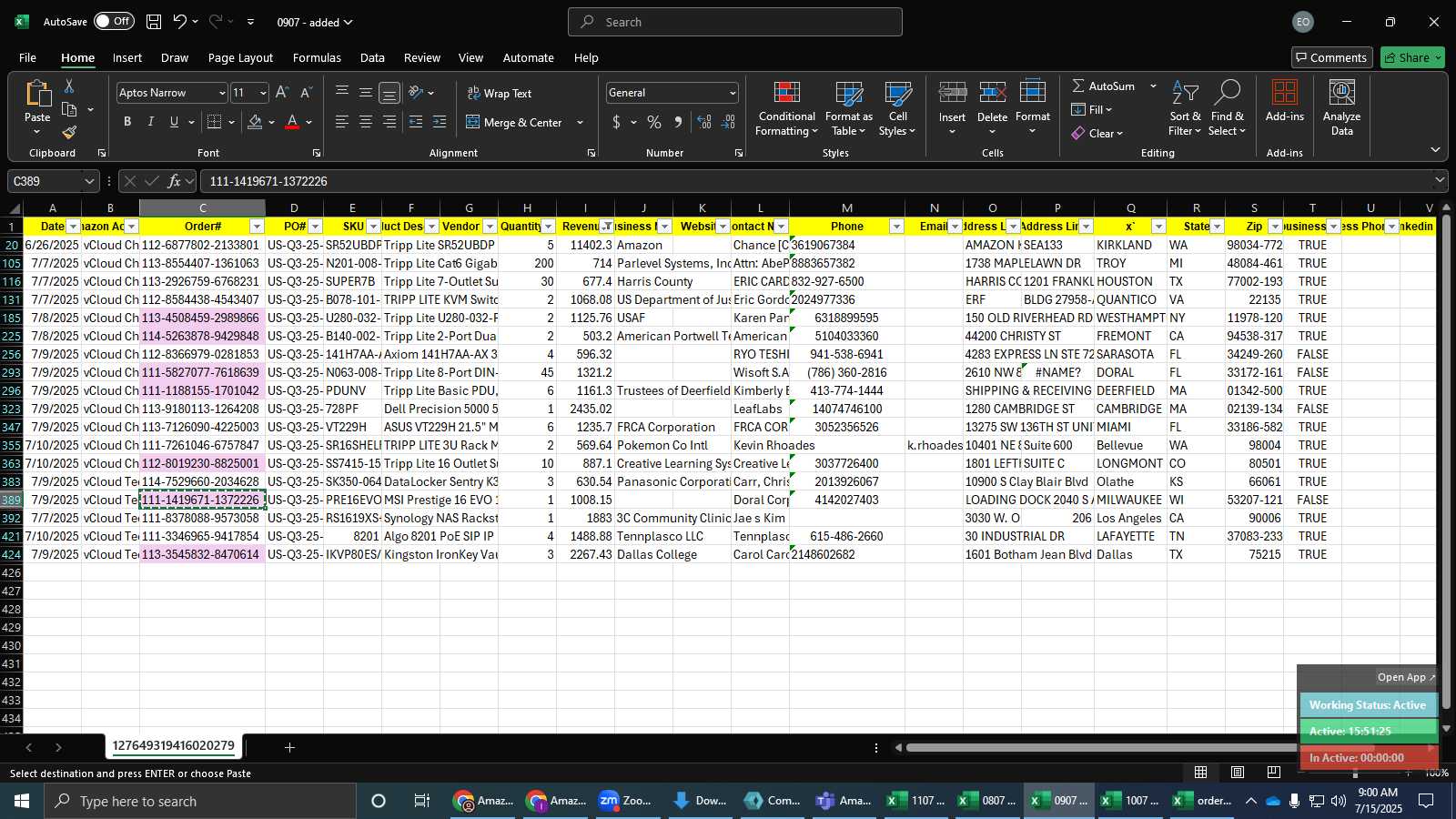Open Conditional Formatting menu
This screenshot has width=1456, height=819.
[787, 109]
